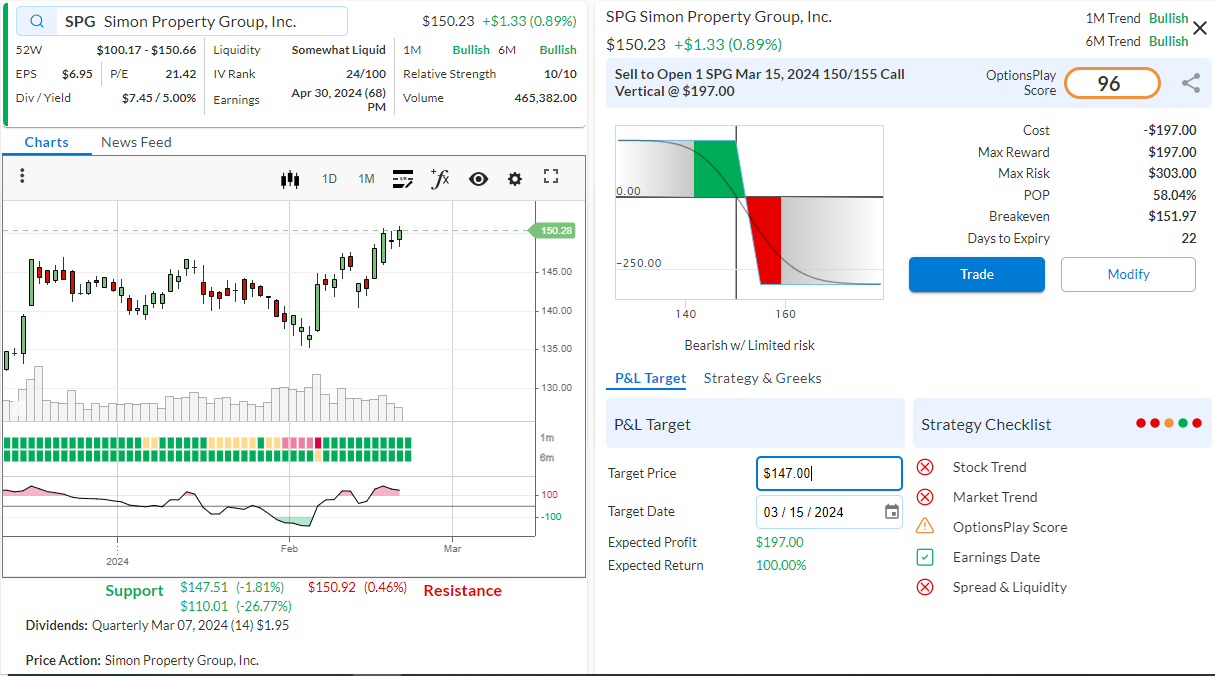This screenshot has height=676, width=1215.
Task: Click the Expected Profit value $197.00
Action: [779, 542]
